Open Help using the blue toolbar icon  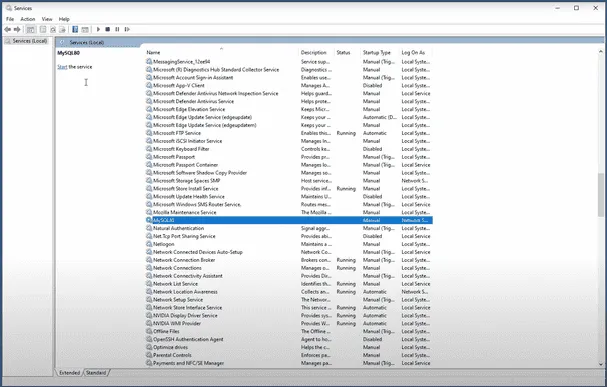point(75,29)
